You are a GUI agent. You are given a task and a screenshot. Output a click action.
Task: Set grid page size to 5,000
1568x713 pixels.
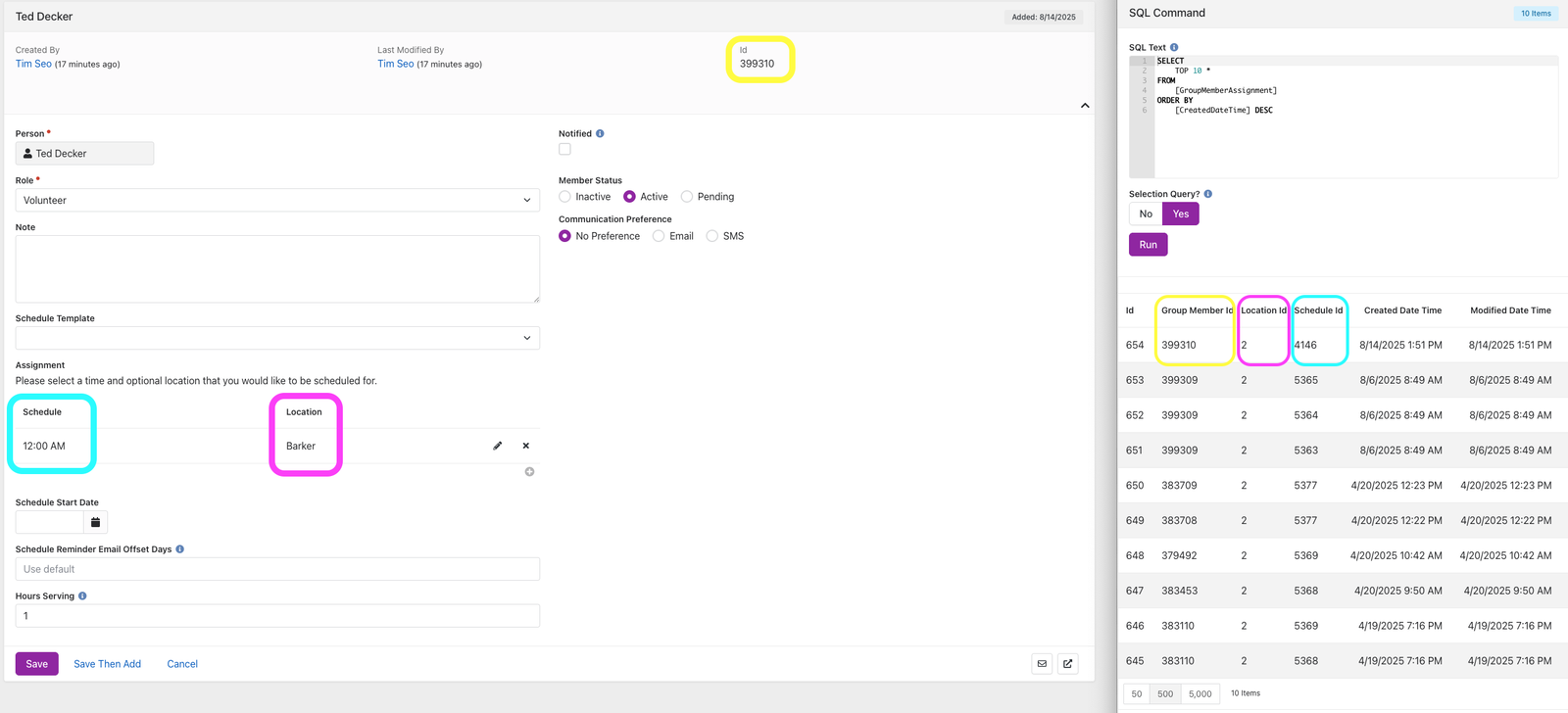tap(1200, 693)
